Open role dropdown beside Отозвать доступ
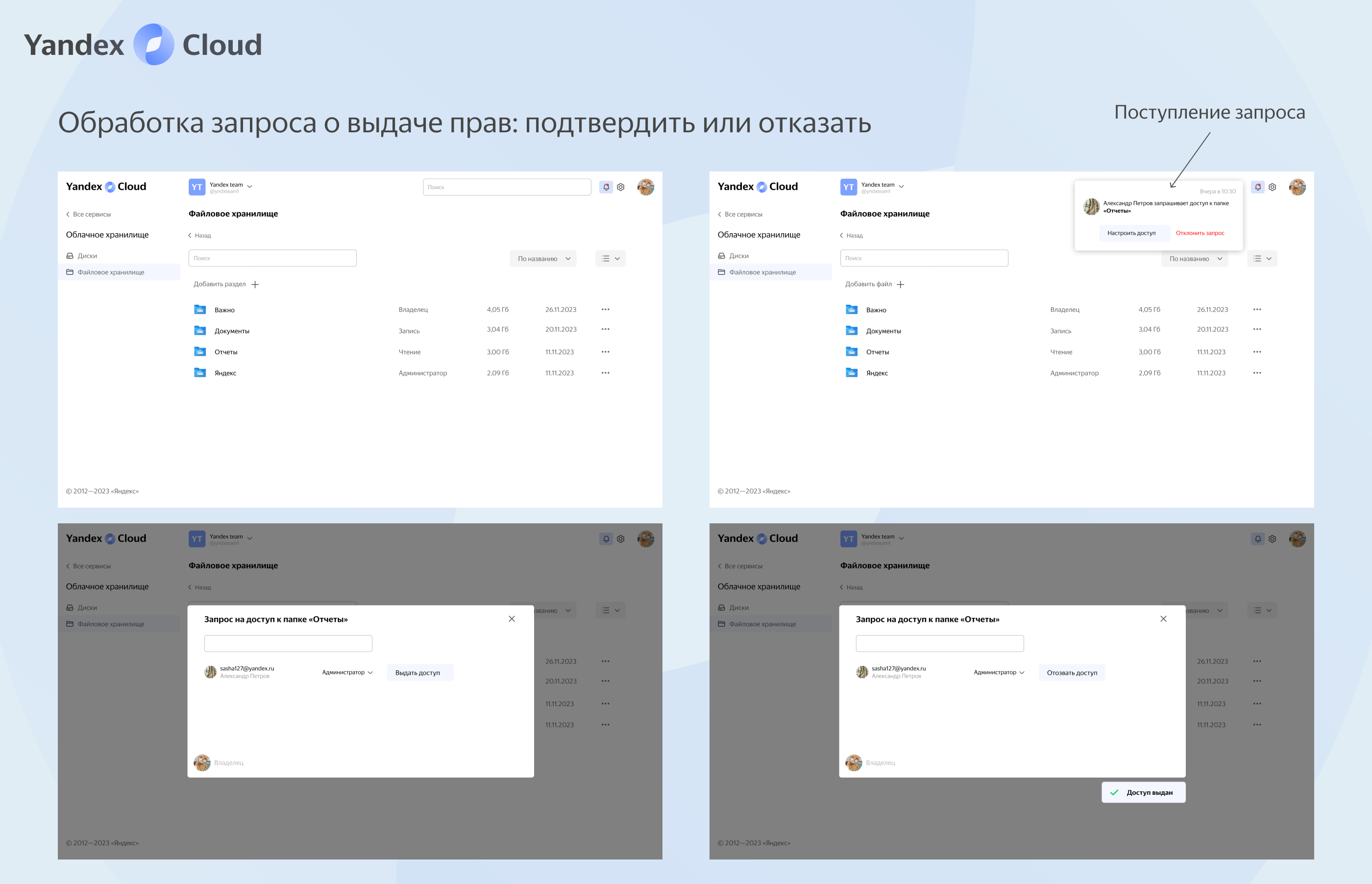This screenshot has height=884, width=1372. point(999,673)
